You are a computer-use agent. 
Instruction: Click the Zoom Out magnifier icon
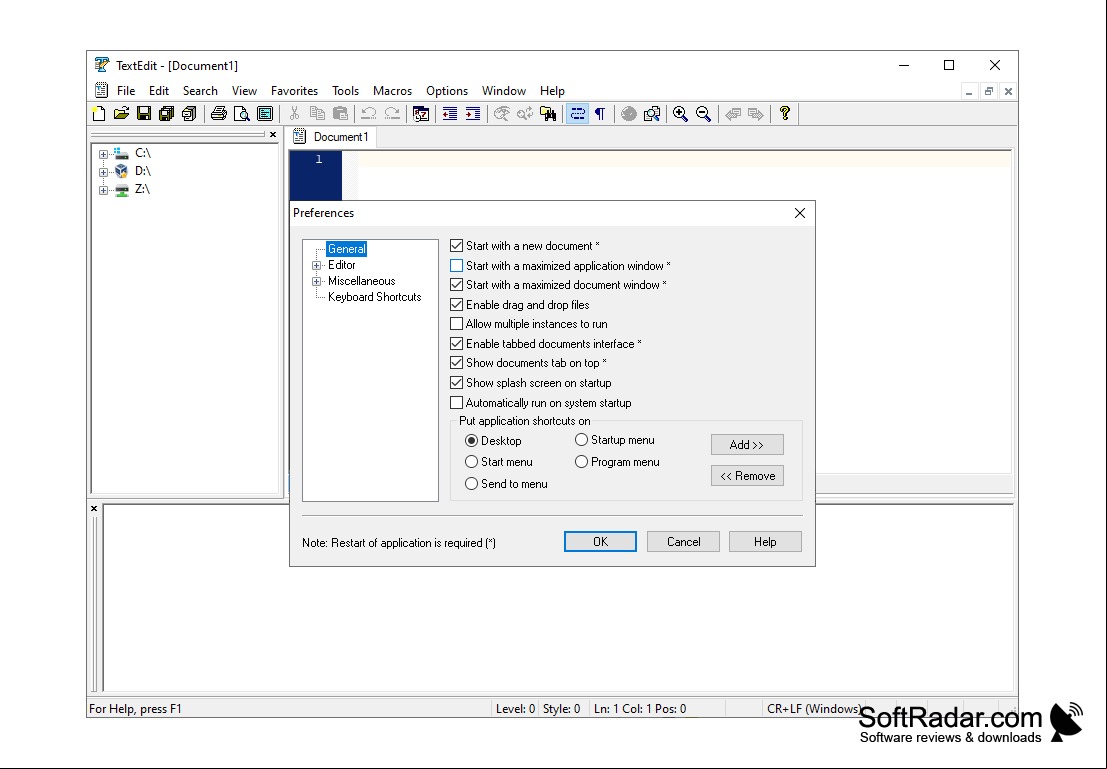[703, 114]
